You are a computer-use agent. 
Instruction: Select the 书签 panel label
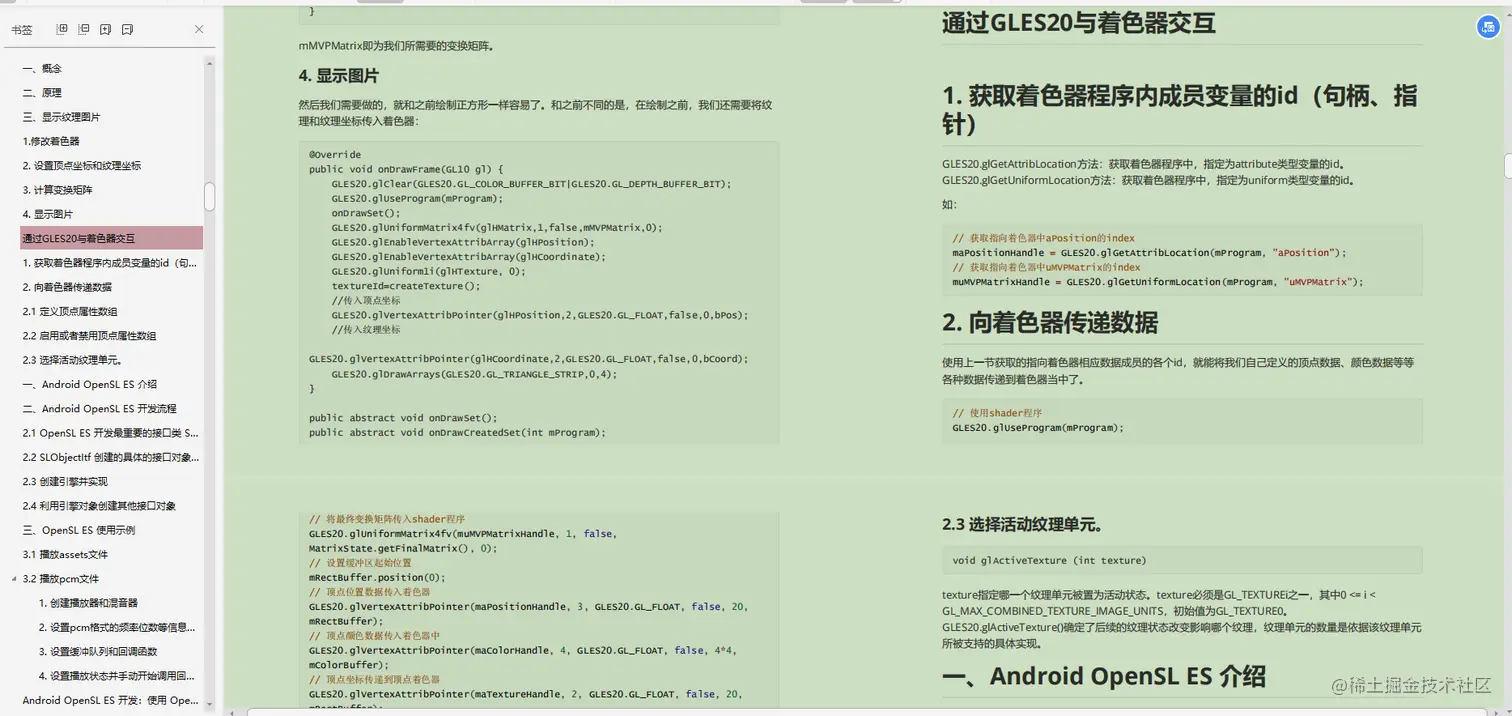click(x=22, y=30)
